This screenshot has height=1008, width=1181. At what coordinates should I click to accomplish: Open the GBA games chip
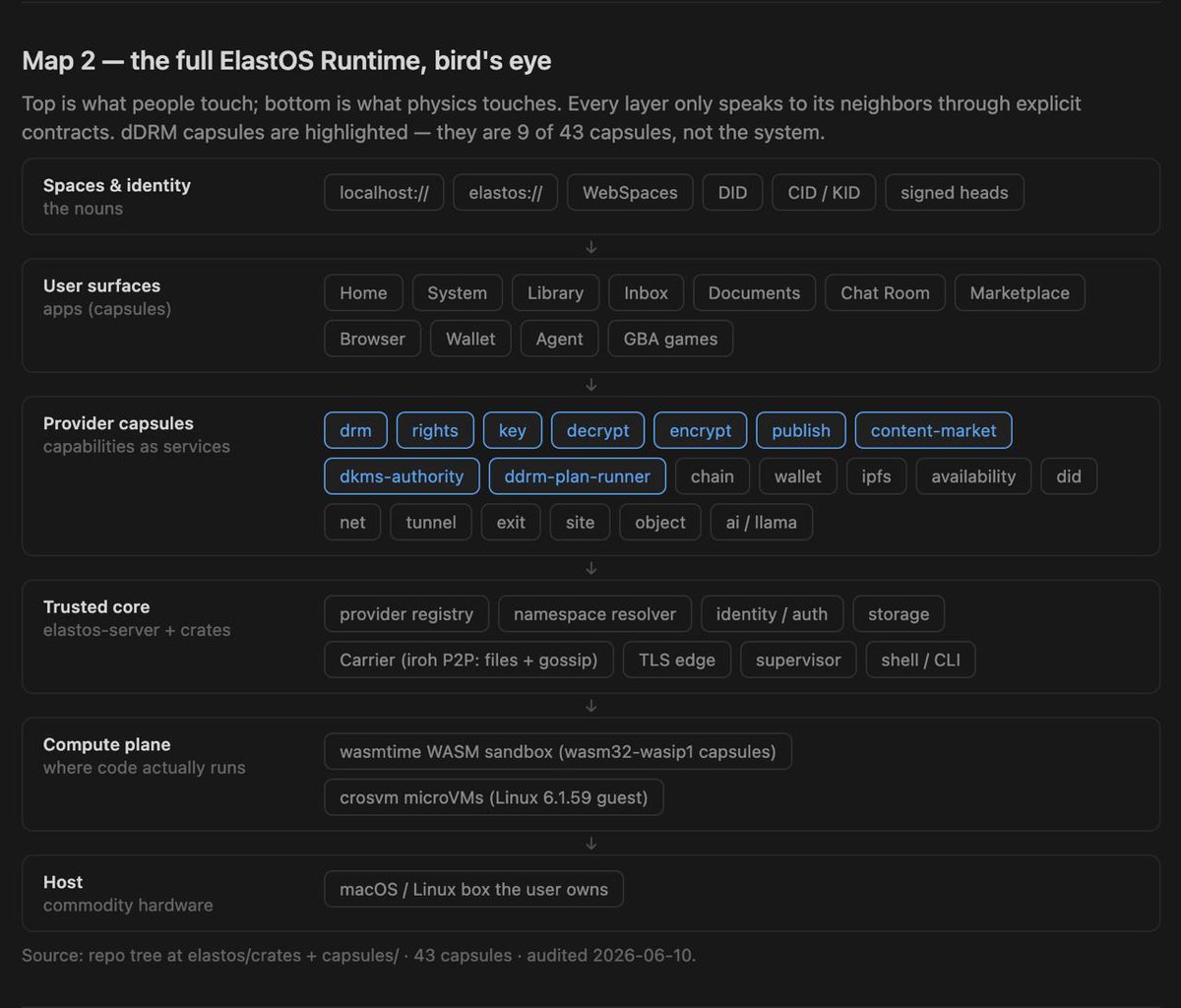670,338
